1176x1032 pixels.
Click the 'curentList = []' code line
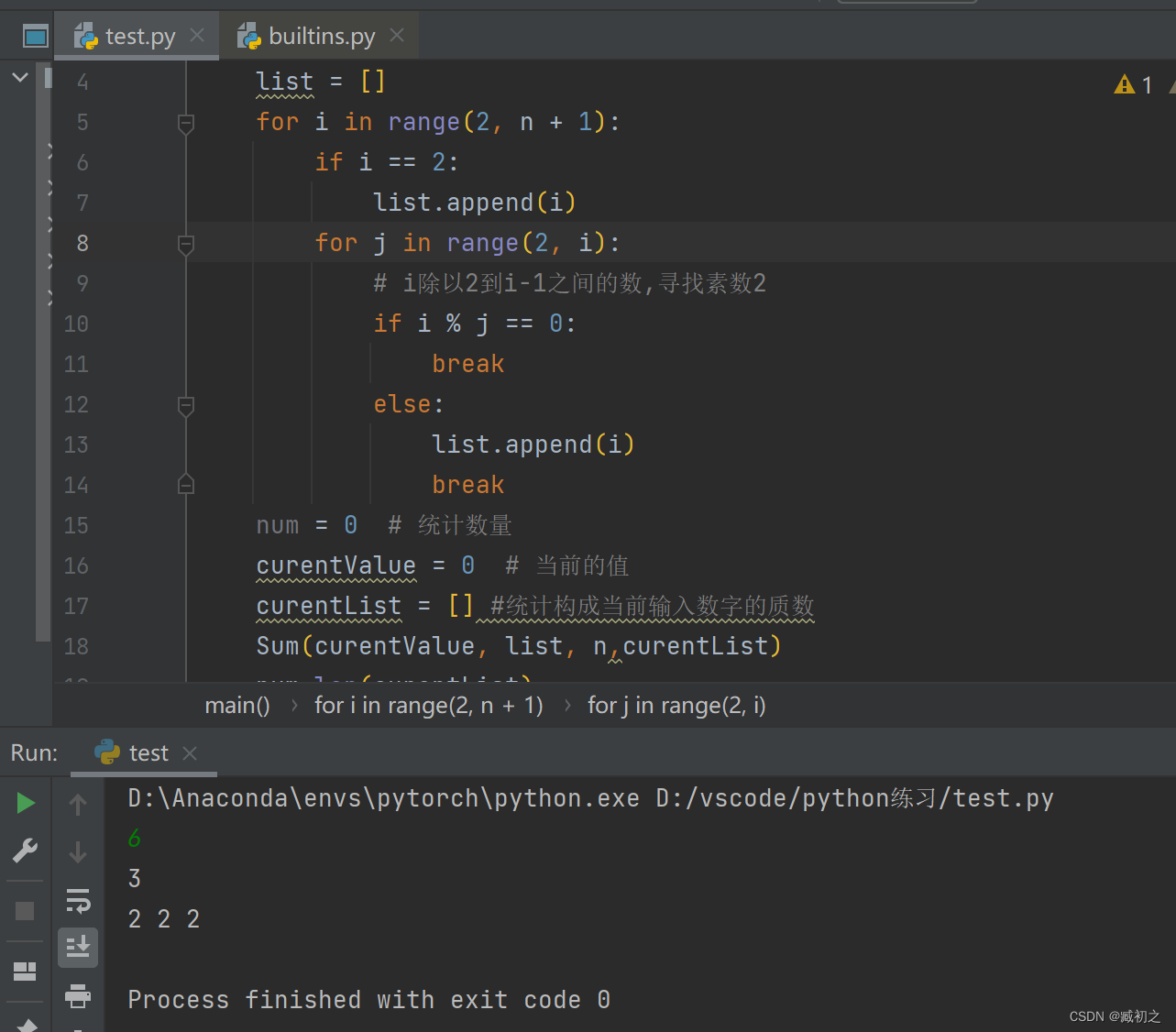(365, 606)
